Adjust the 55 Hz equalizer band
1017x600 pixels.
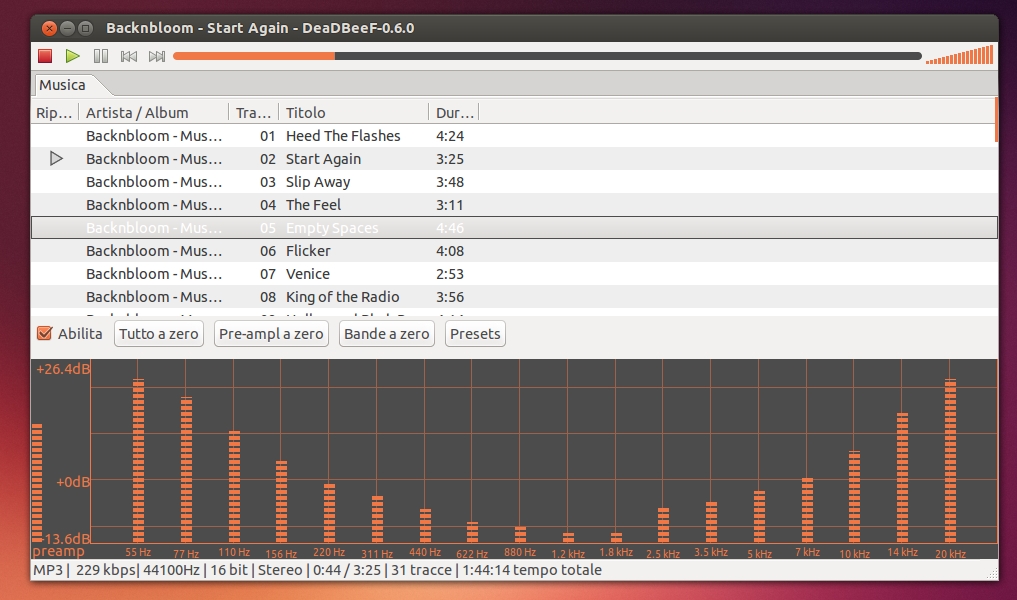(138, 461)
